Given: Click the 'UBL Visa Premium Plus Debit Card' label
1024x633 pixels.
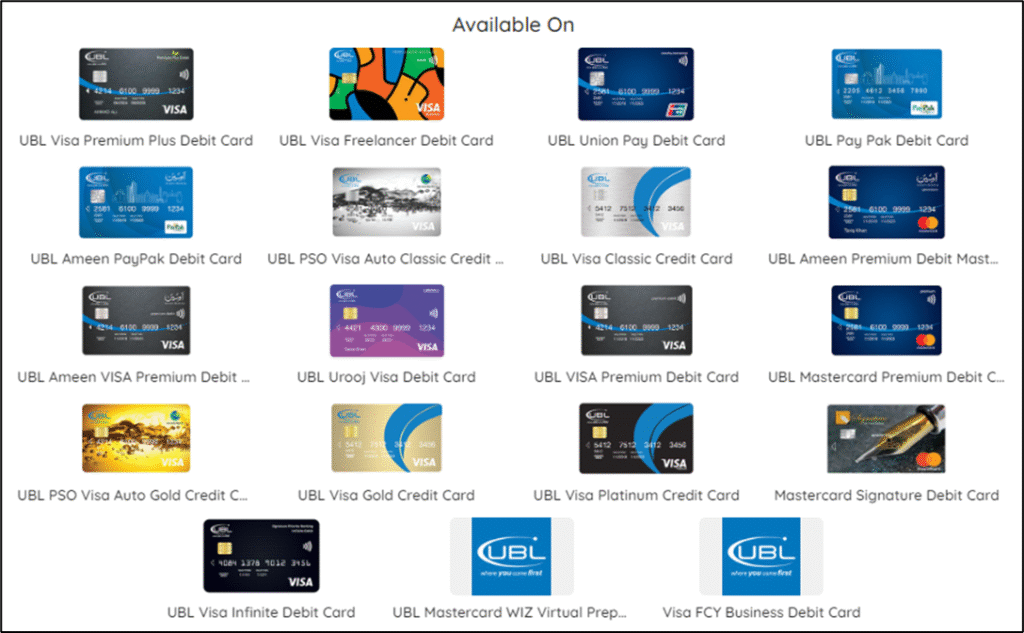Looking at the screenshot, I should click(136, 140).
